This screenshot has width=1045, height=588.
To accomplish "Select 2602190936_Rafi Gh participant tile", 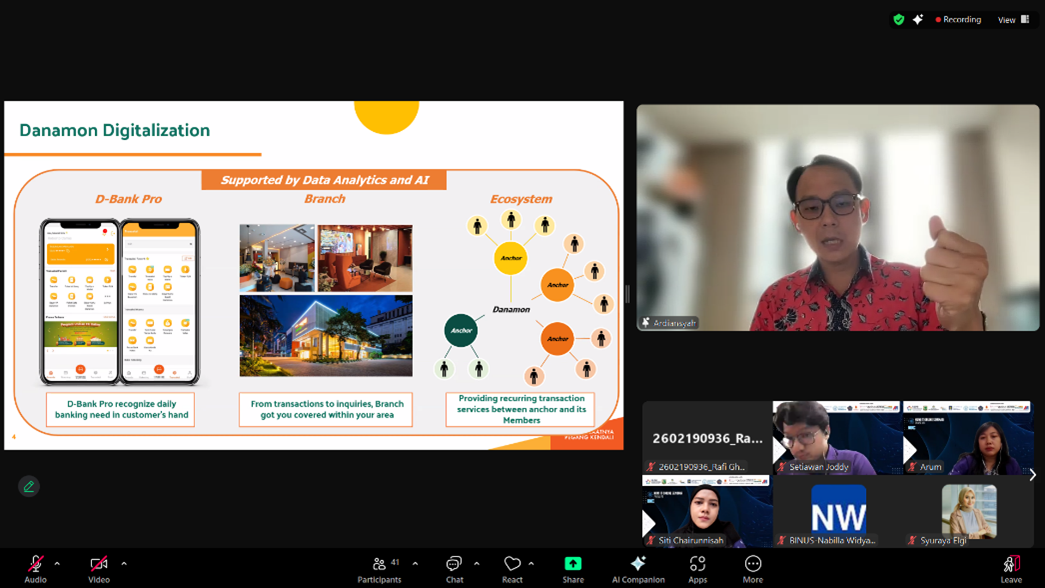I will (x=706, y=437).
